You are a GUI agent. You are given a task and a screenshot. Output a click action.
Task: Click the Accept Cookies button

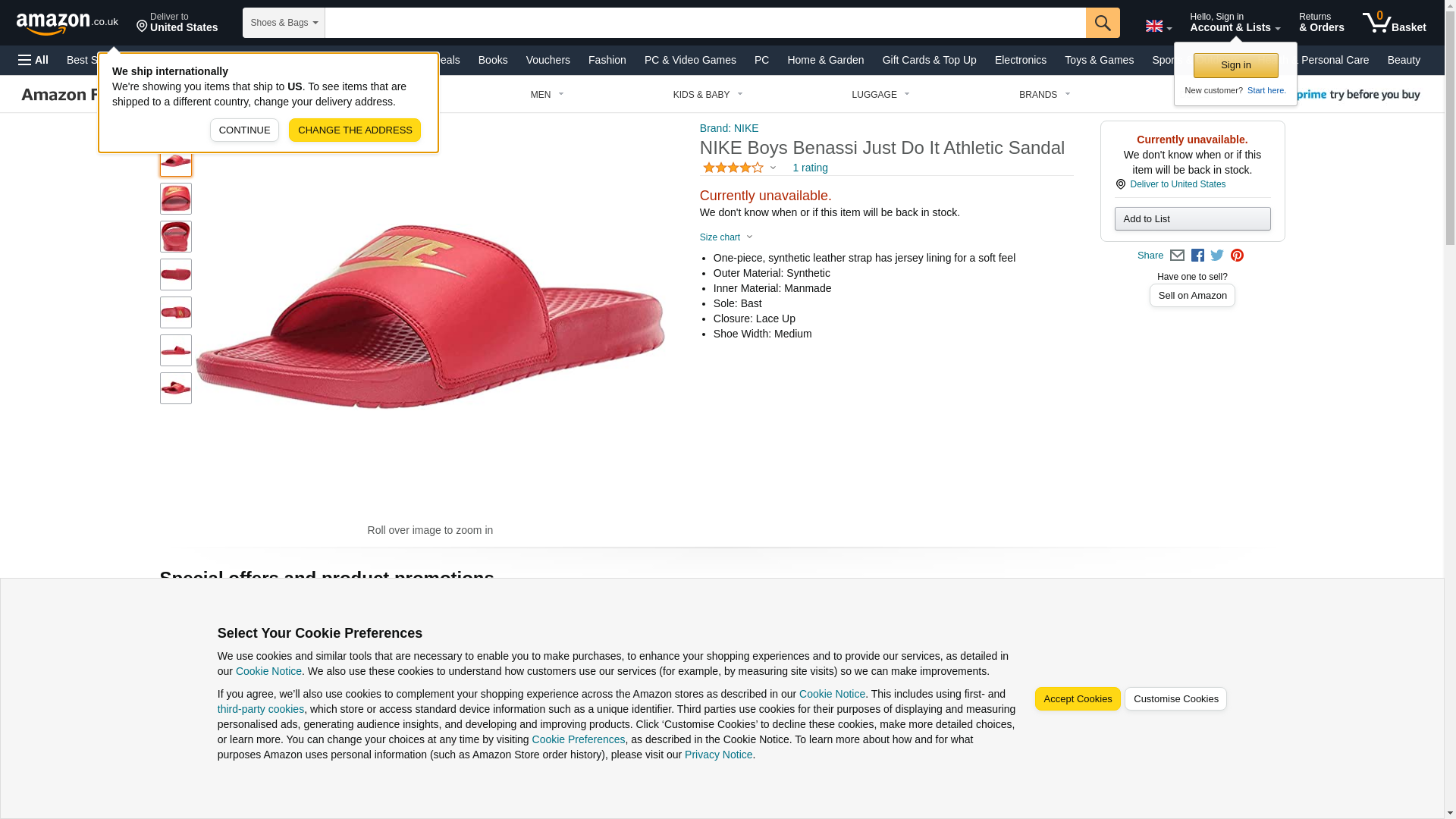pos(1077,698)
